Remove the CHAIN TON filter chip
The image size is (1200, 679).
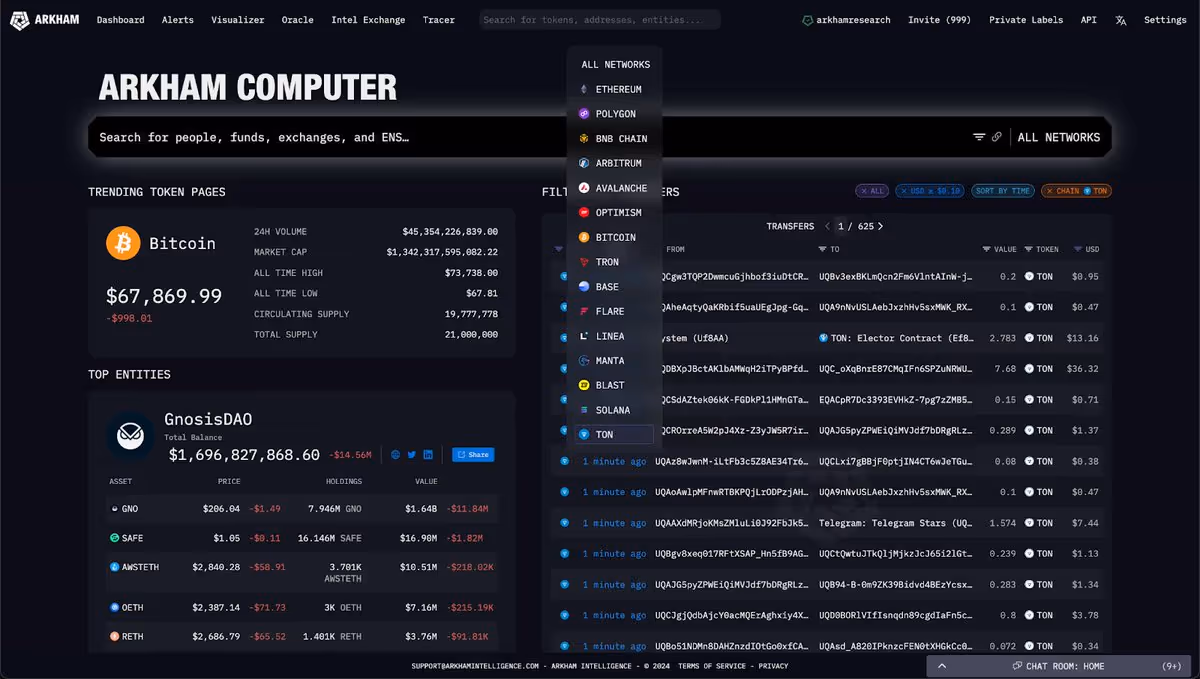1076,190
